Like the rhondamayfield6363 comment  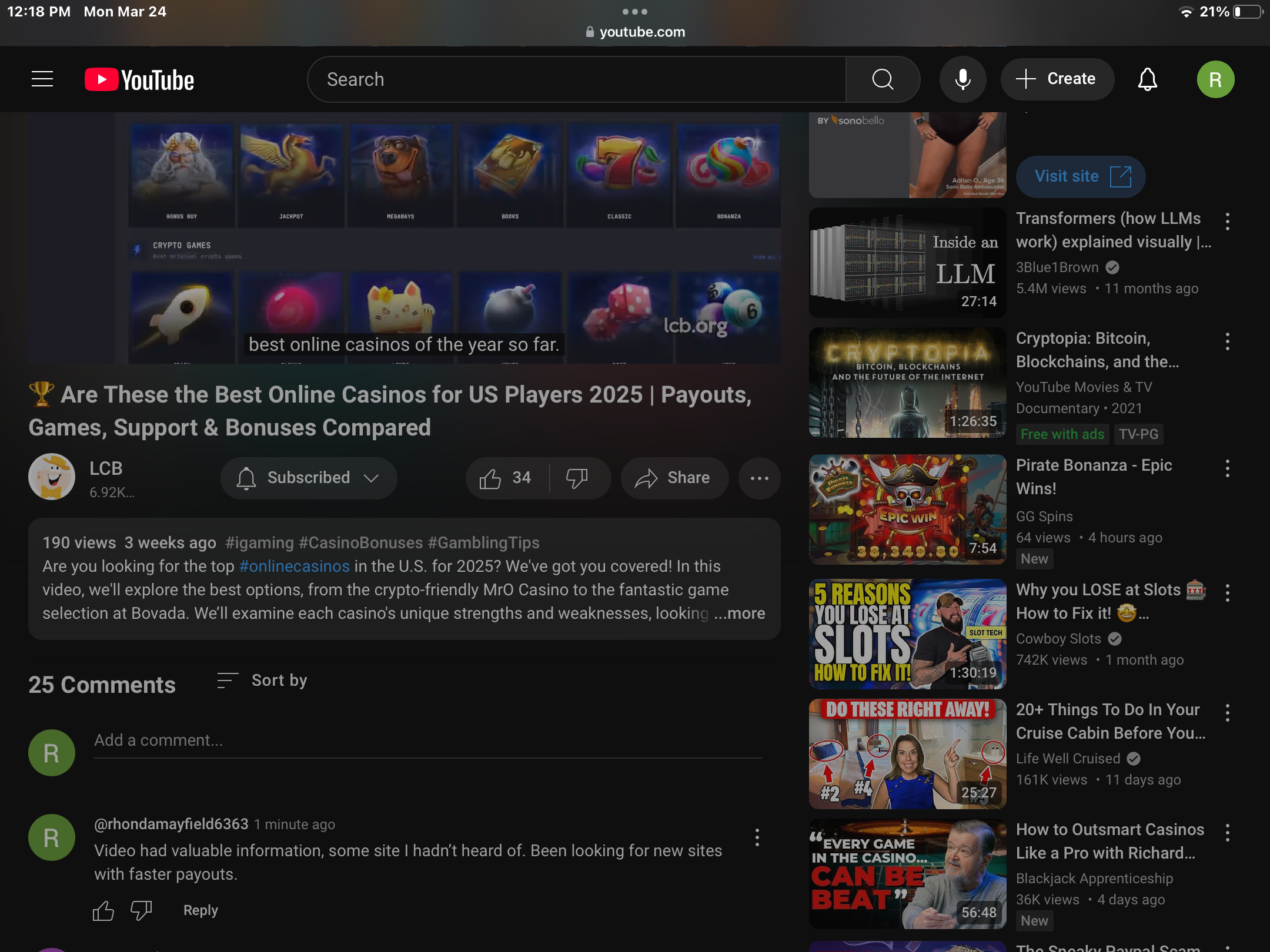pyautogui.click(x=103, y=911)
